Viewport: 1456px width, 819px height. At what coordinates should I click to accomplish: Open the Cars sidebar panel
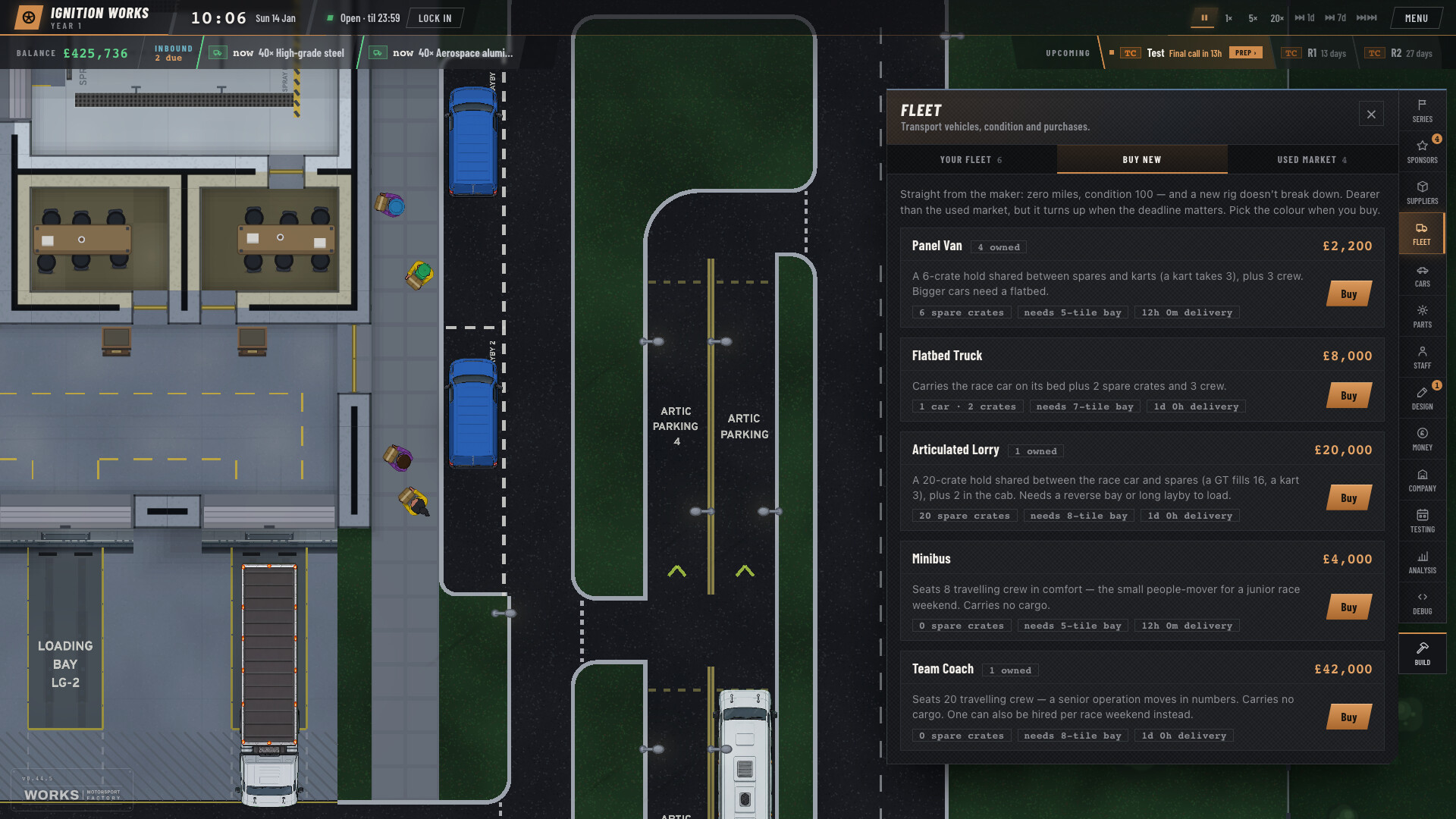1422,275
